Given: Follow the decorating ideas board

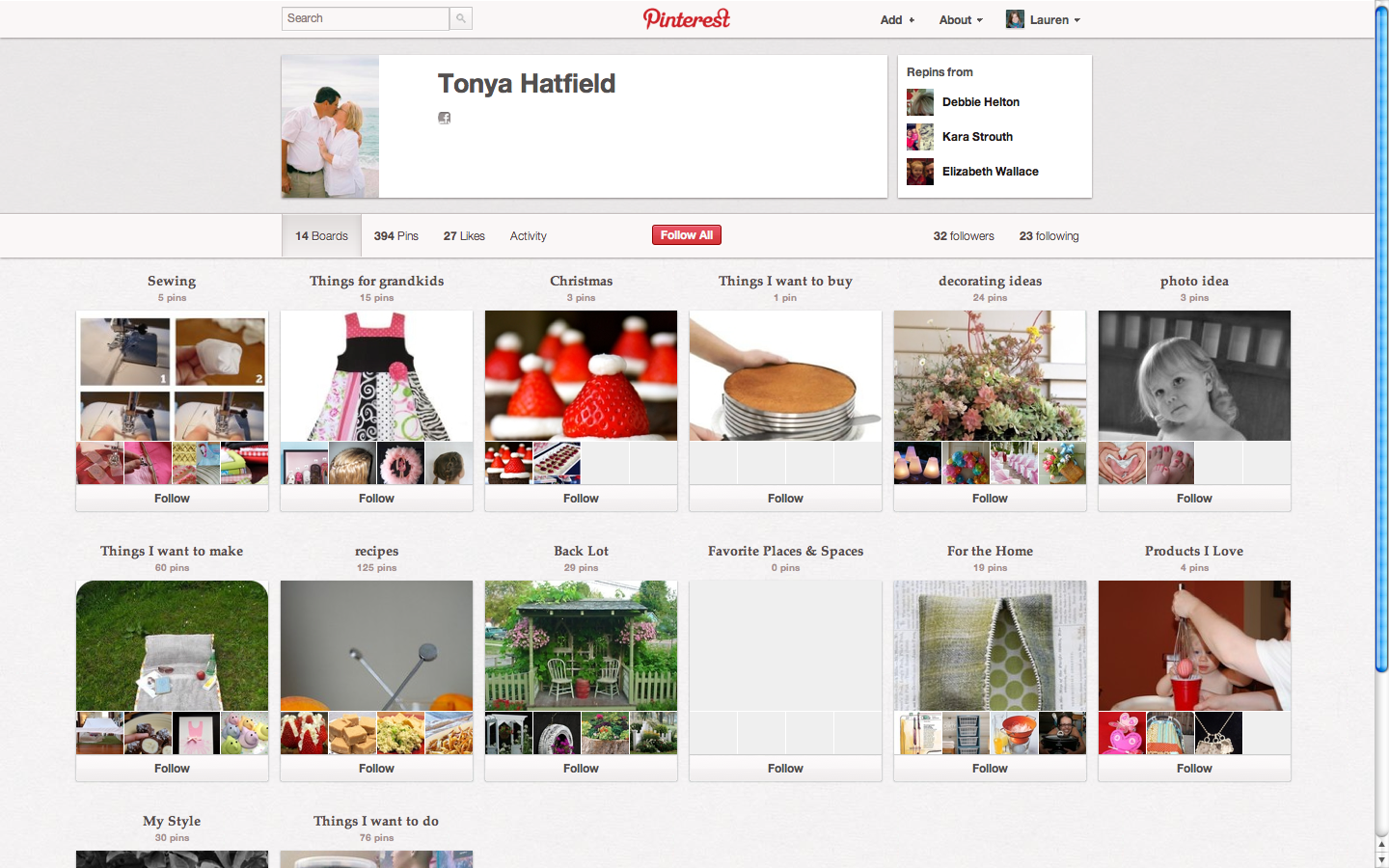Looking at the screenshot, I should (990, 499).
